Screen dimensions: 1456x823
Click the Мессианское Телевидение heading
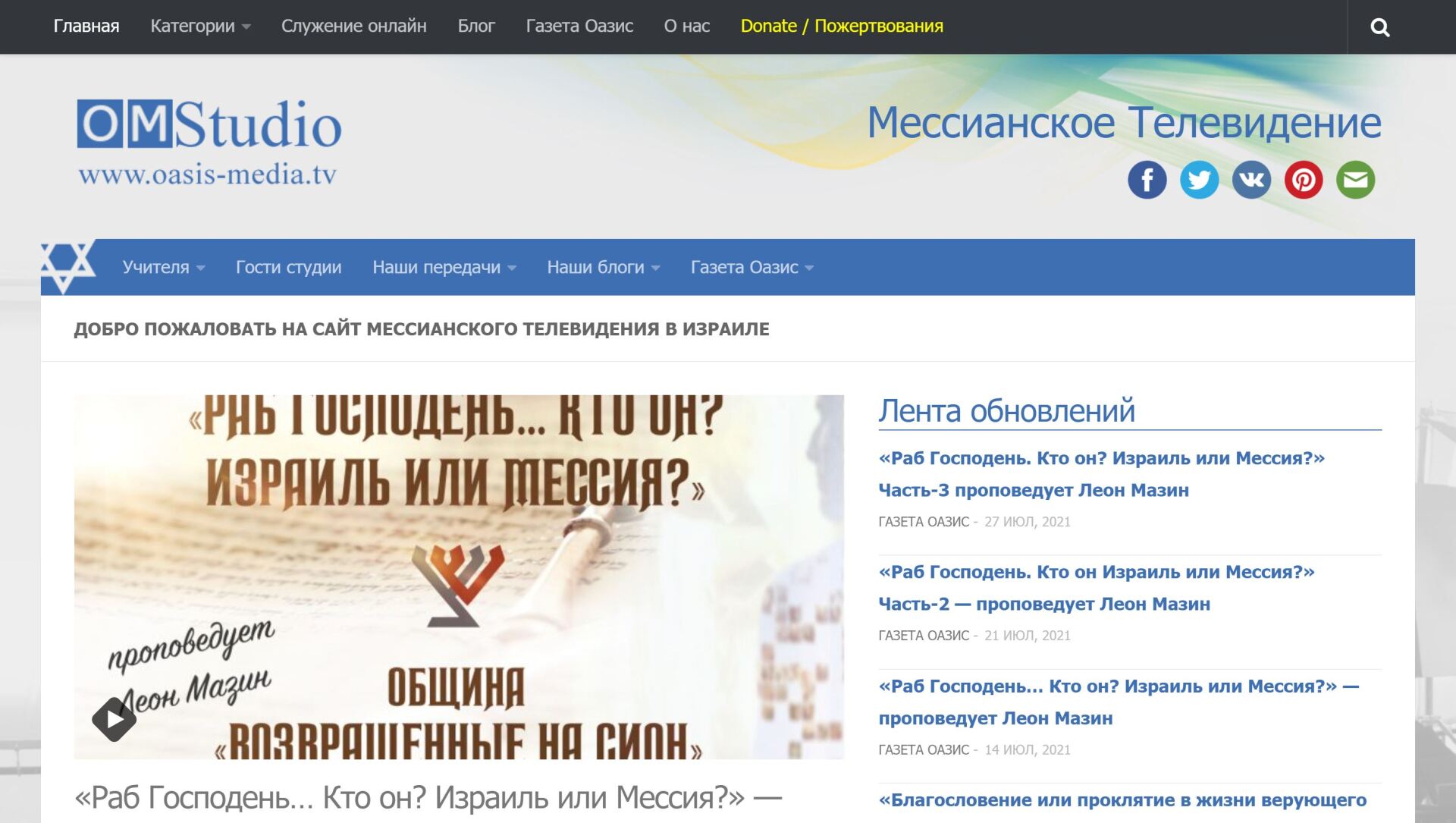tap(1124, 123)
